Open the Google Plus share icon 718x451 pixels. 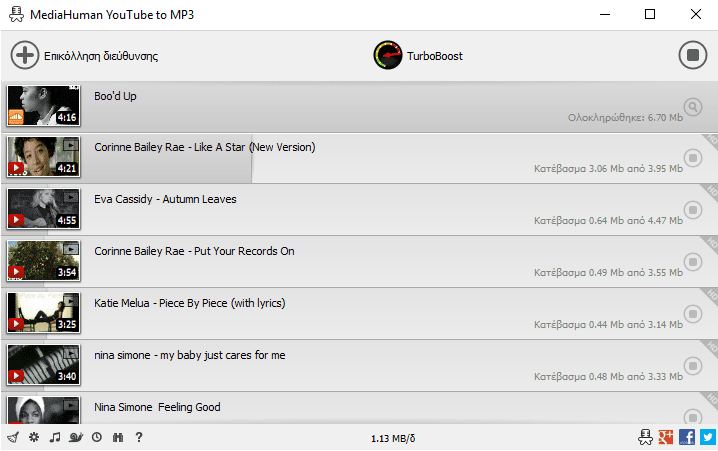click(666, 437)
